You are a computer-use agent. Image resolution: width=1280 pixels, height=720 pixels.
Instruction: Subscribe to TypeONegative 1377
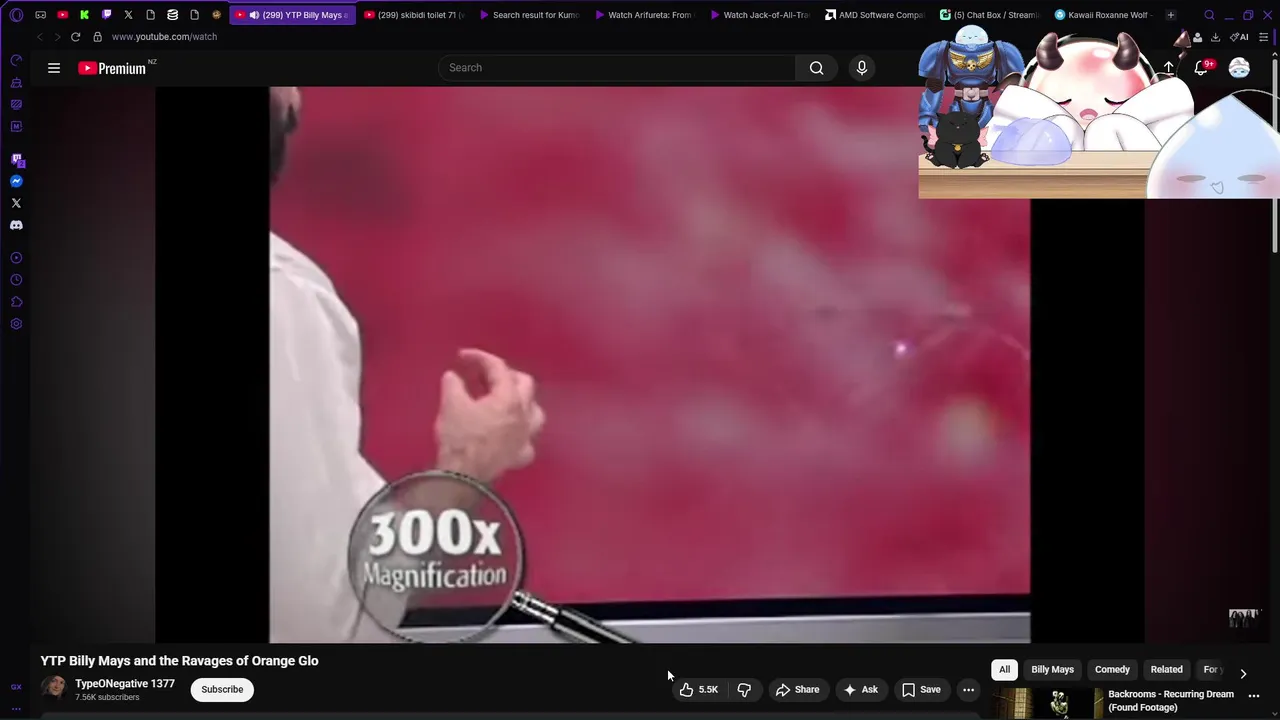click(x=222, y=689)
